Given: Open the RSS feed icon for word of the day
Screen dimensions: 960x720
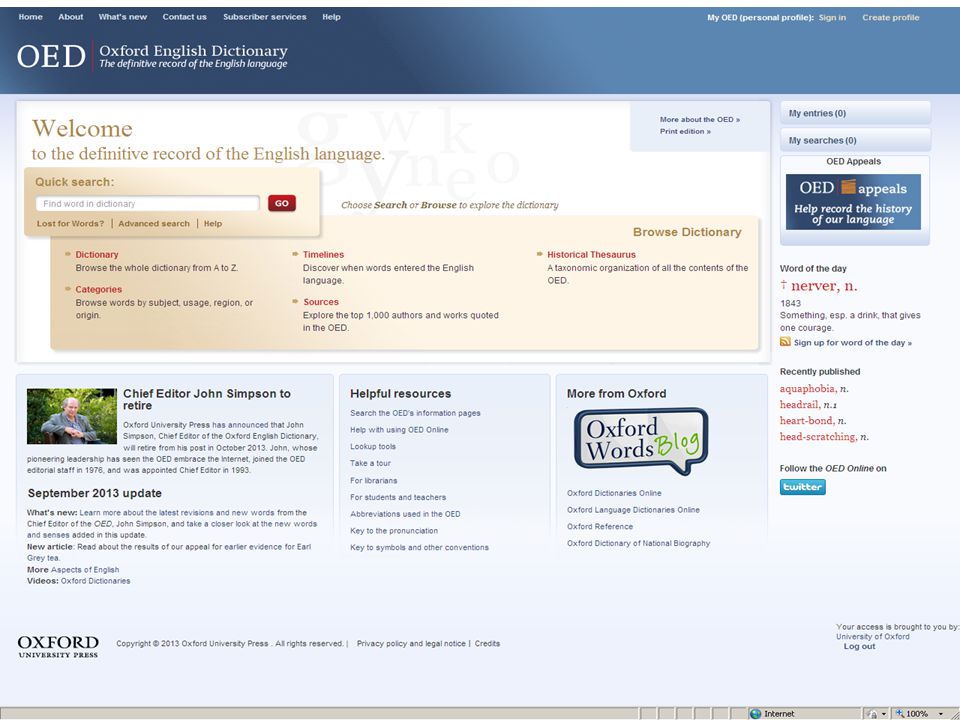Looking at the screenshot, I should (785, 342).
